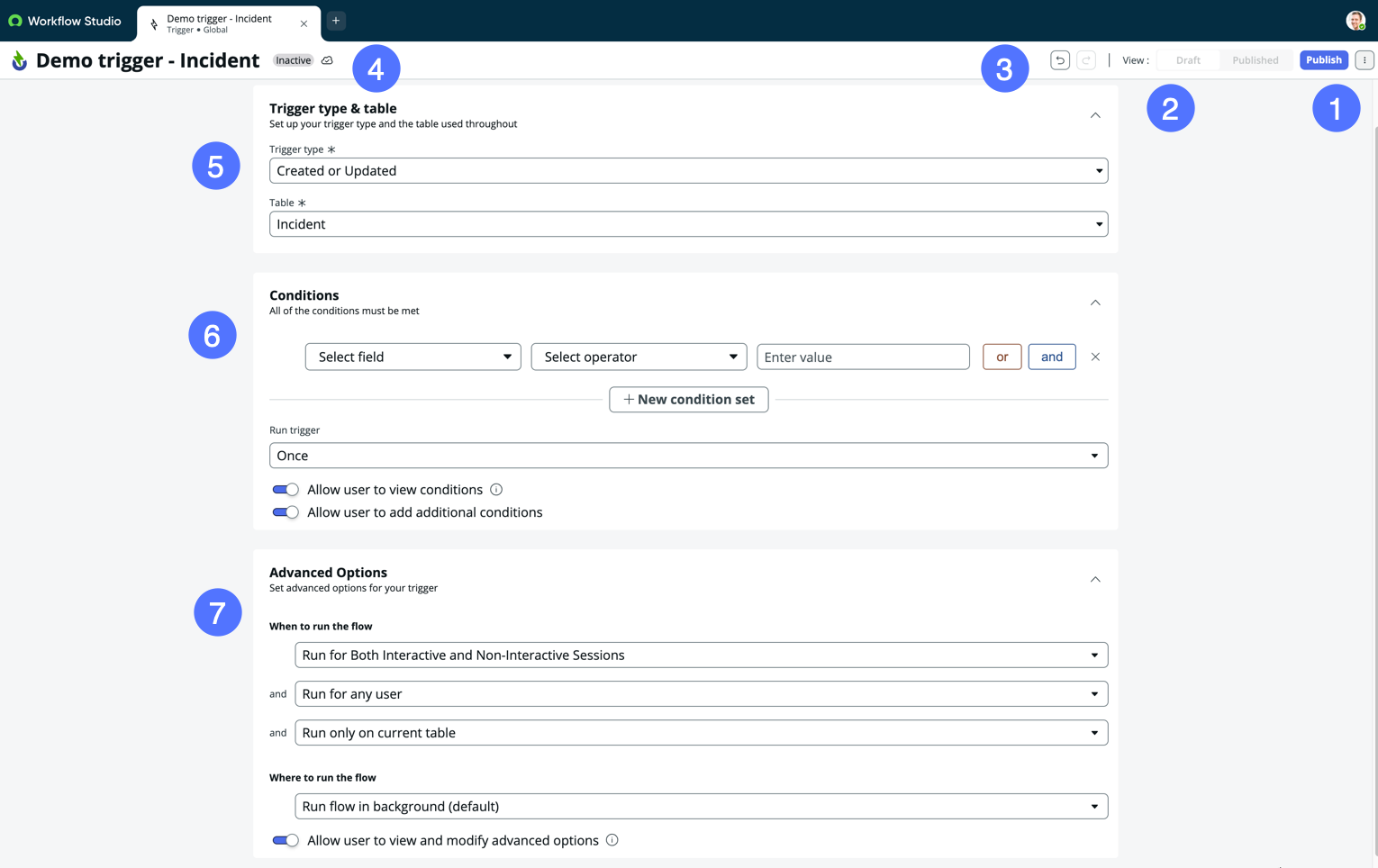The height and width of the screenshot is (868, 1378).
Task: Click the trigger icon beside the title
Action: click(19, 60)
